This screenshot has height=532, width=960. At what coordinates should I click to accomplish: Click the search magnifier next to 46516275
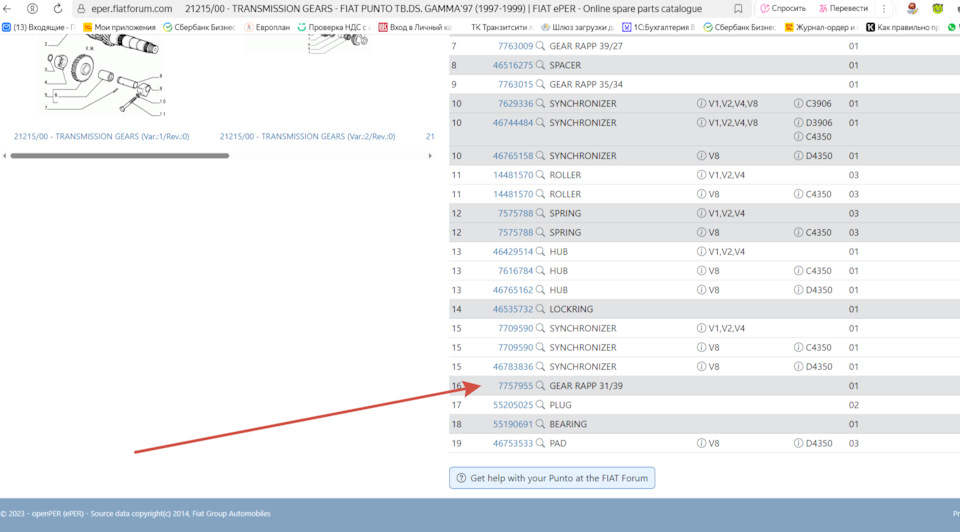pyautogui.click(x=540, y=65)
